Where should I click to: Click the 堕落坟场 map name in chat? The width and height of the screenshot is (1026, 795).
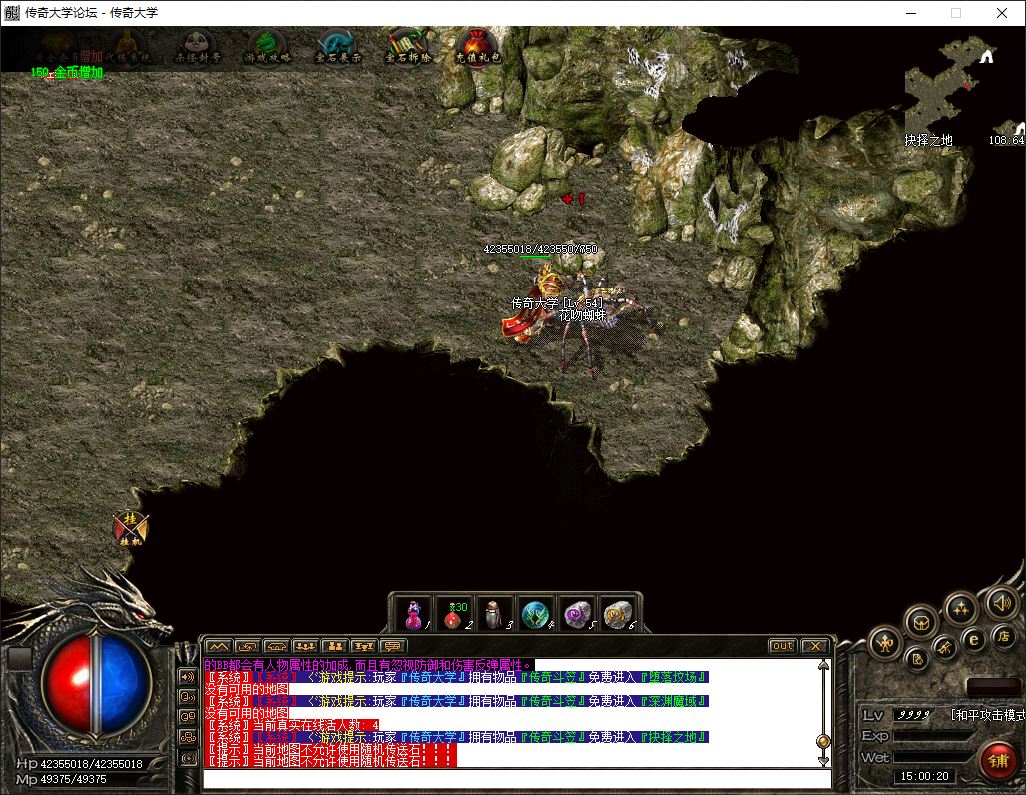(x=673, y=677)
